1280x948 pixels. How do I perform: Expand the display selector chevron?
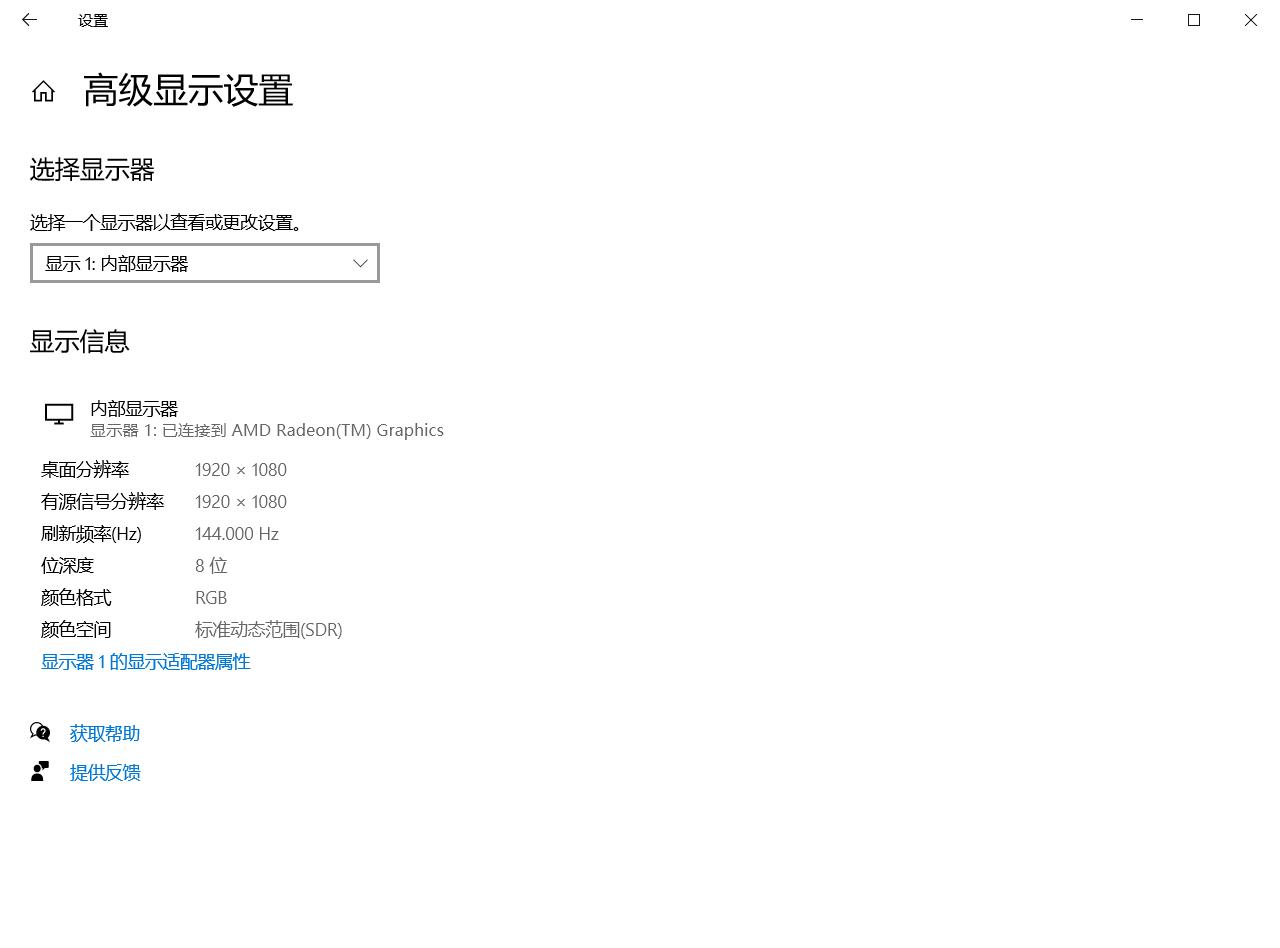pos(360,263)
